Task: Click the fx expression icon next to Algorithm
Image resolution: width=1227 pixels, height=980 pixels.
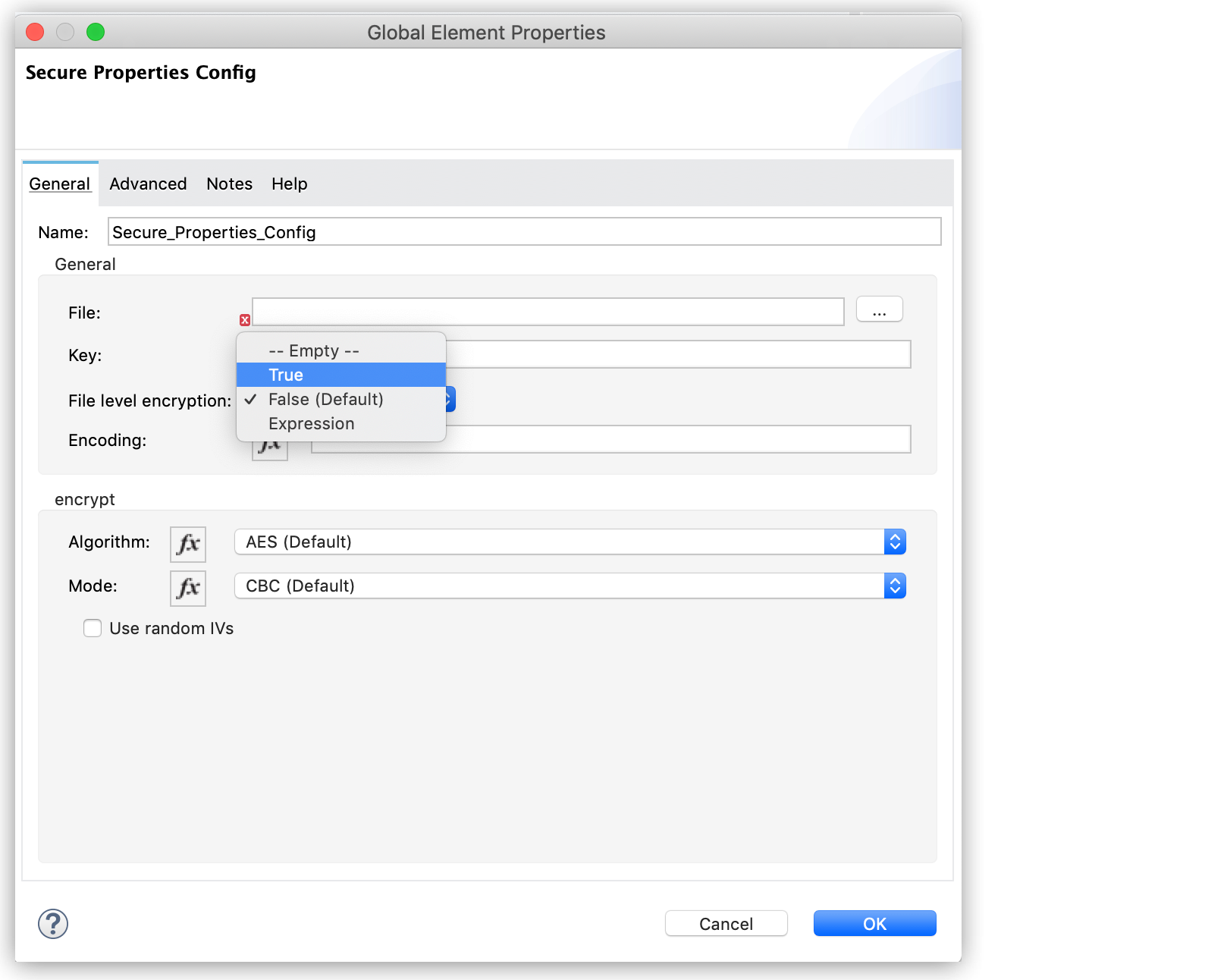Action: 187,542
